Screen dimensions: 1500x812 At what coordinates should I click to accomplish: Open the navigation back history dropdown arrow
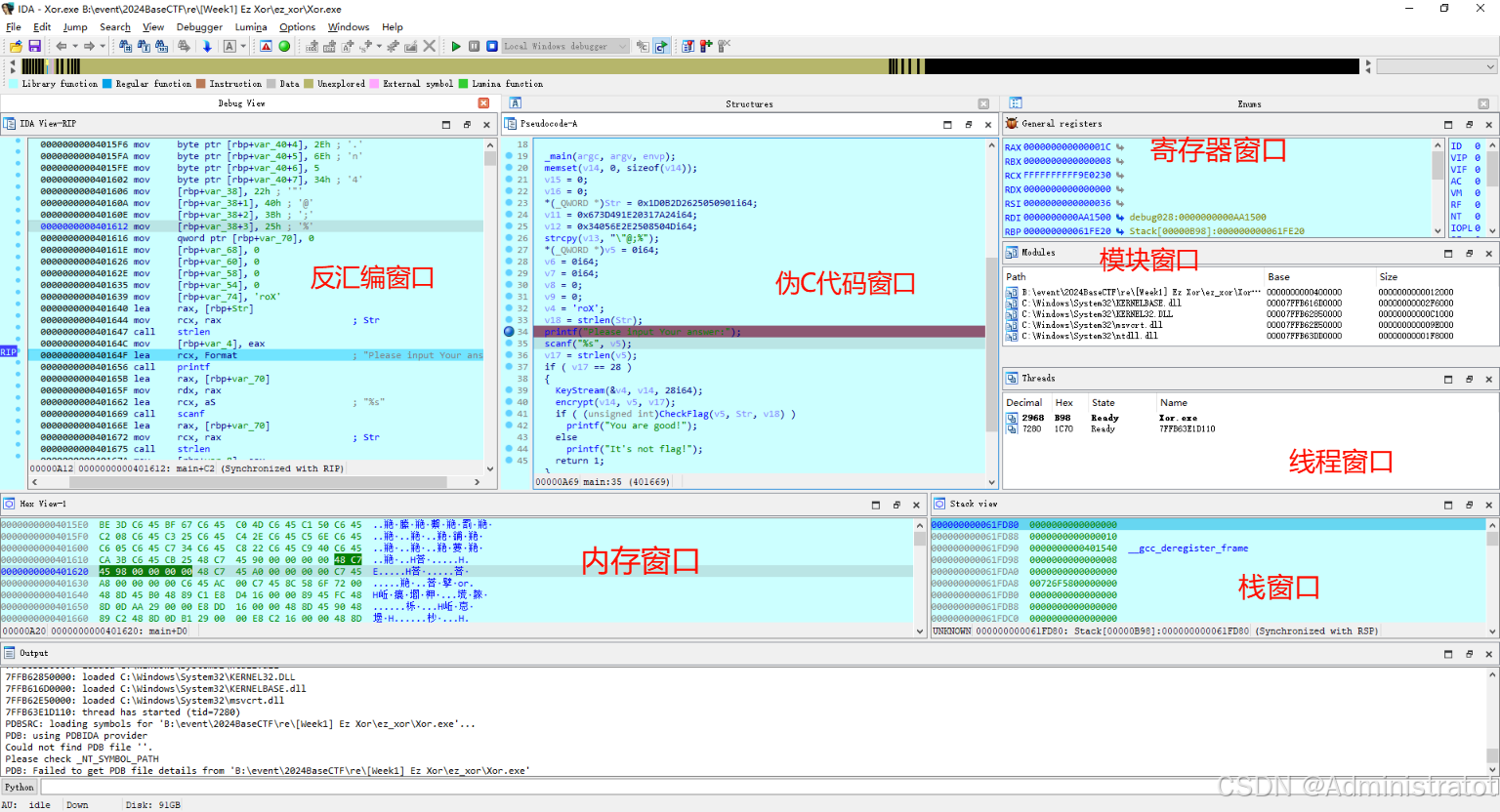(75, 46)
